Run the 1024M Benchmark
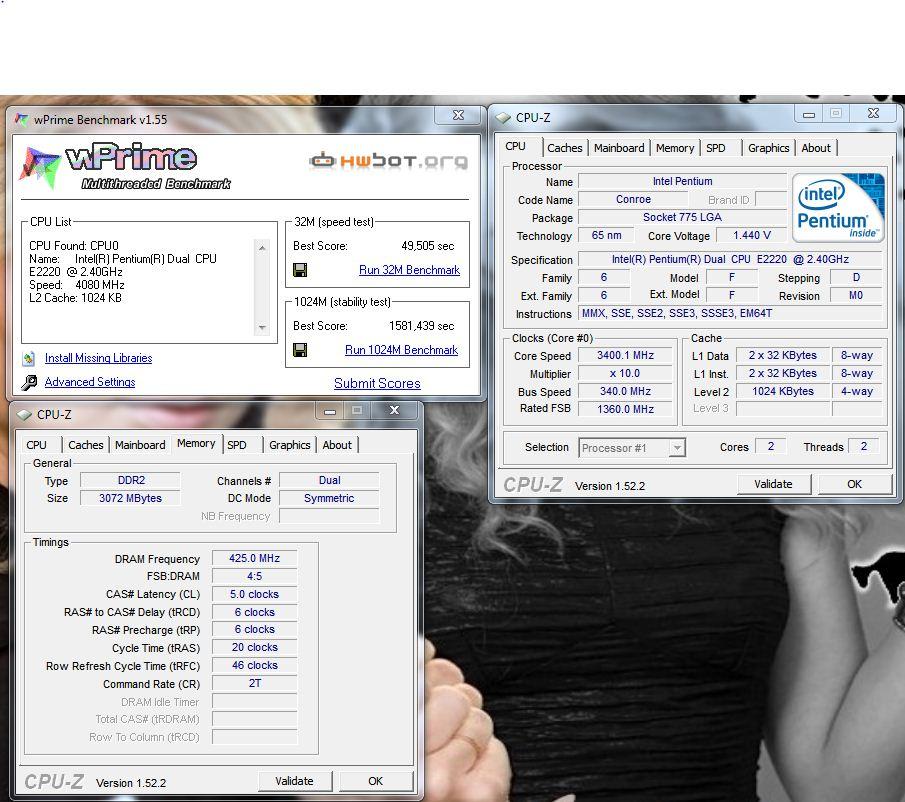This screenshot has width=905, height=802. 401,350
